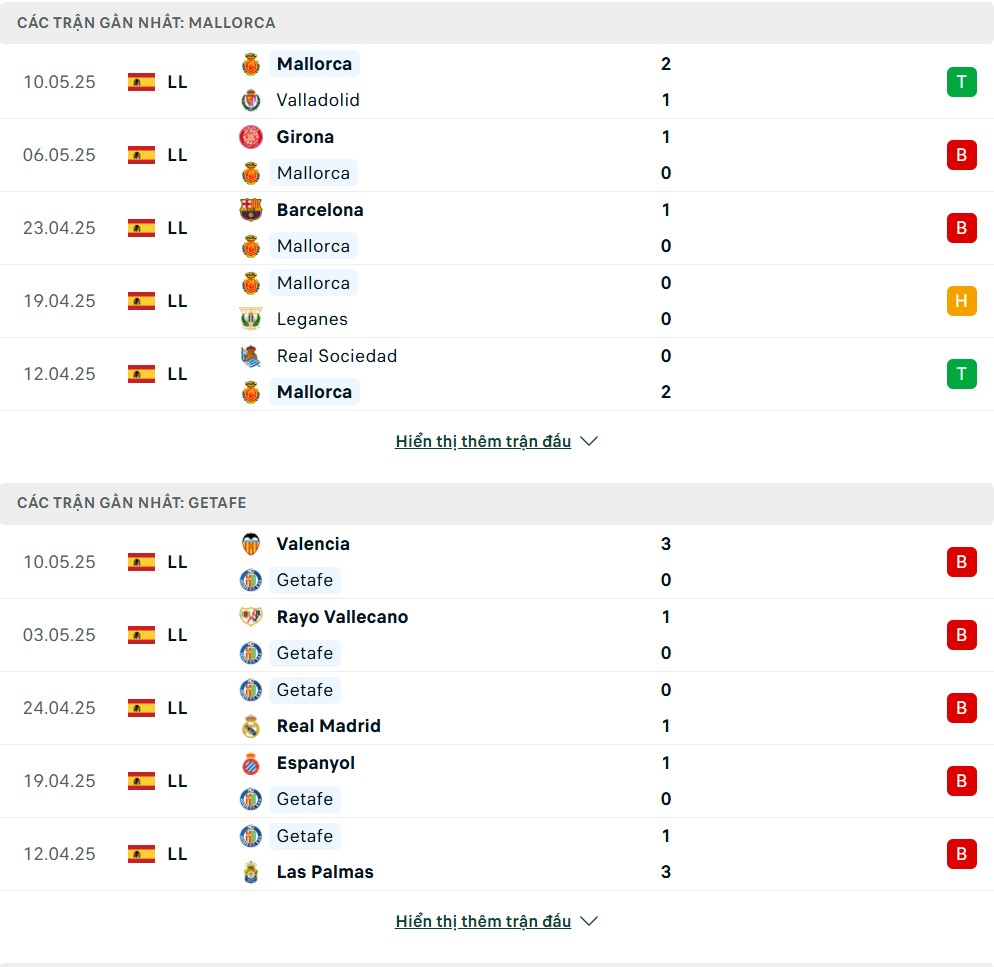This screenshot has width=994, height=967.
Task: Open 'Hiển thị thêm trận đấu' under Mallorca
Action: 483,441
